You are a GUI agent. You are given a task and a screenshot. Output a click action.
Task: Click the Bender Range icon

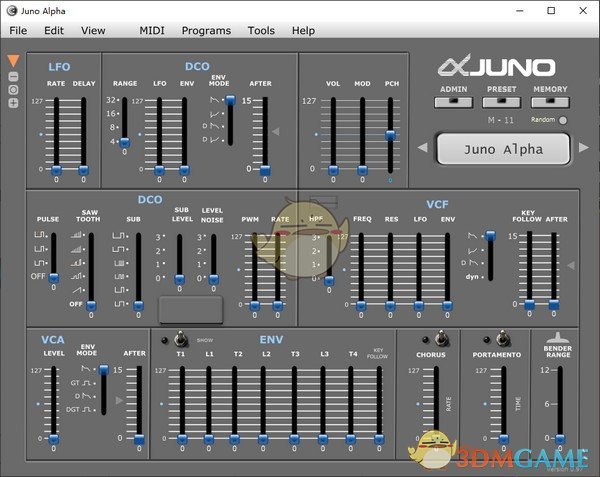(559, 340)
